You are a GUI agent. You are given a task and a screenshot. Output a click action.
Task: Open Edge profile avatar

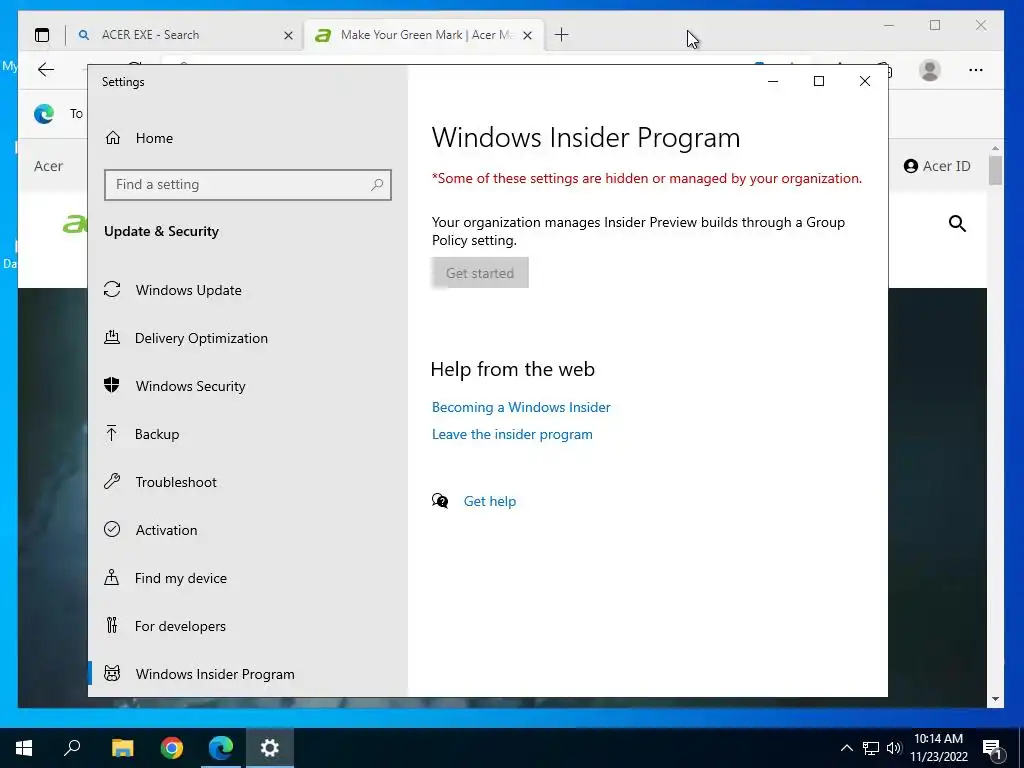point(929,70)
